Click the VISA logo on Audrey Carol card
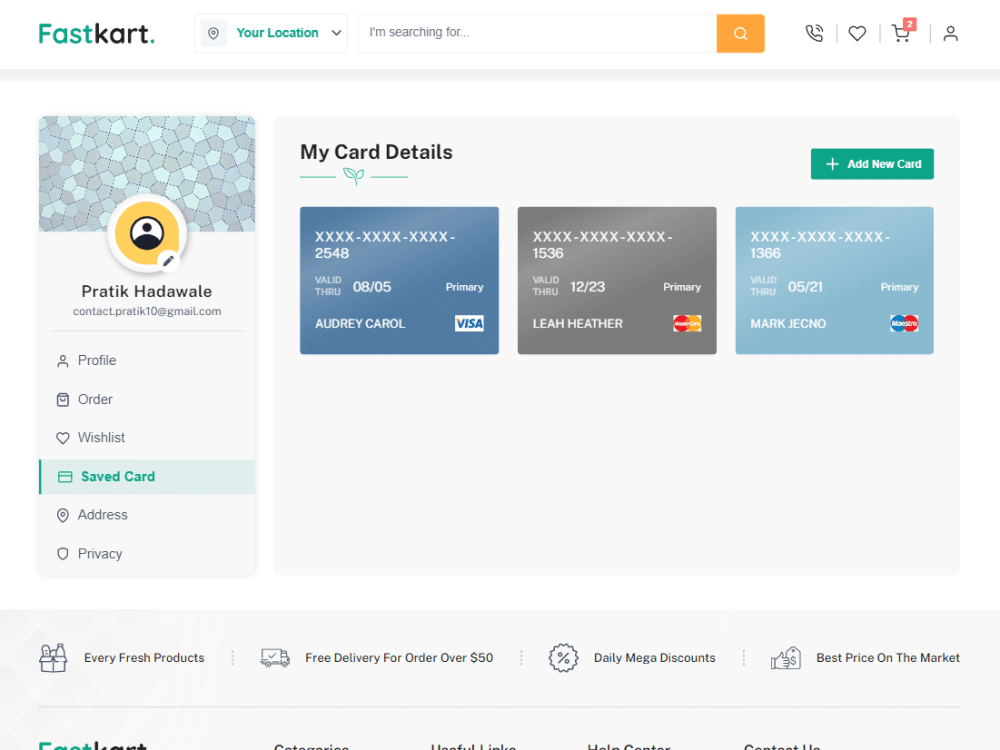This screenshot has height=750, width=1000. [x=469, y=323]
